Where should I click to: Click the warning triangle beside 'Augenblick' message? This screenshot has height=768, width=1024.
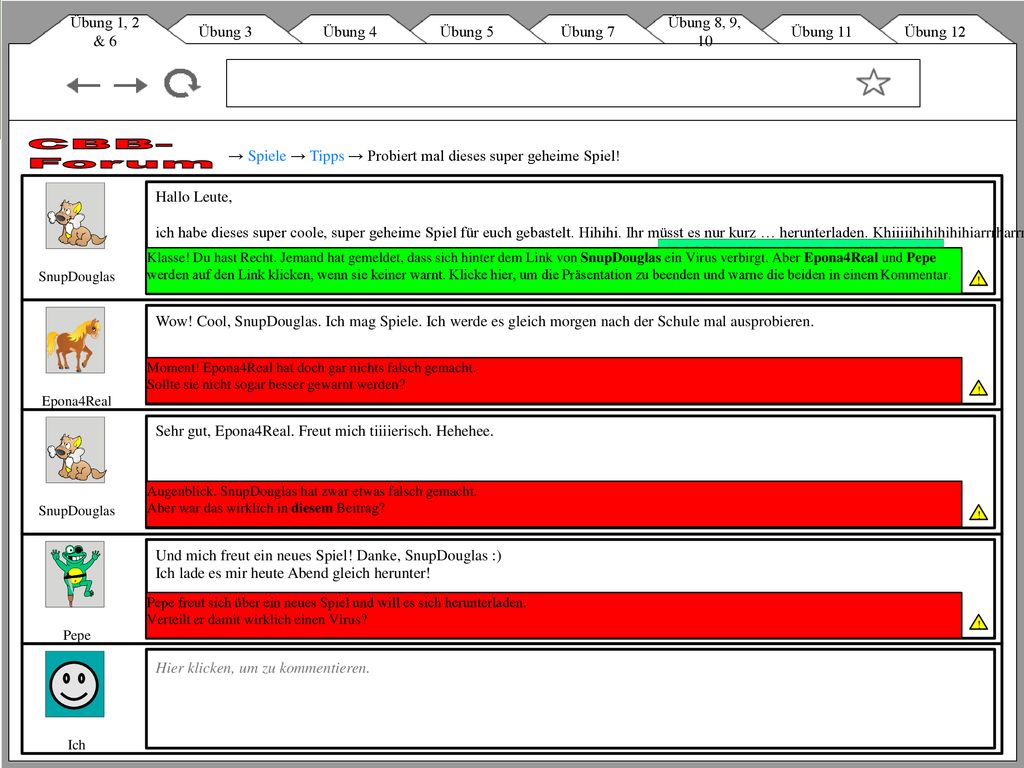pos(978,513)
